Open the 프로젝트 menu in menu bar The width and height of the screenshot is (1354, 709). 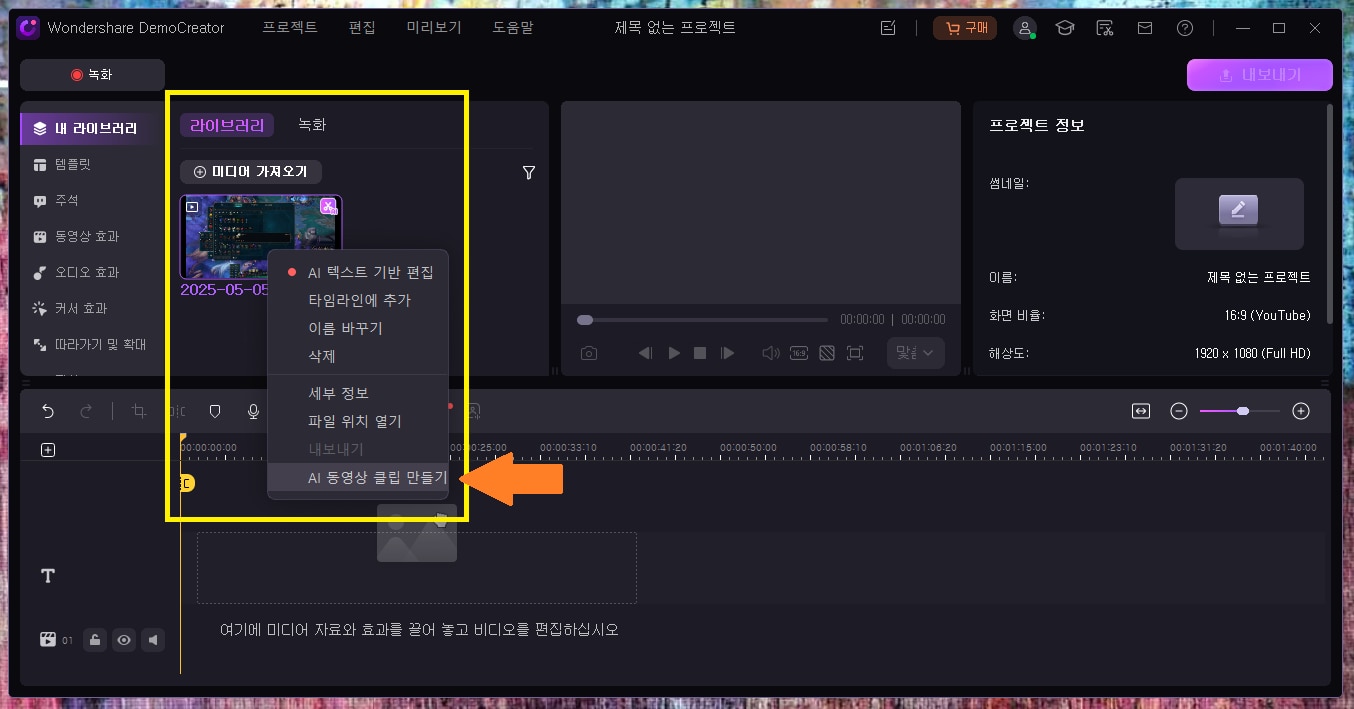coord(290,28)
